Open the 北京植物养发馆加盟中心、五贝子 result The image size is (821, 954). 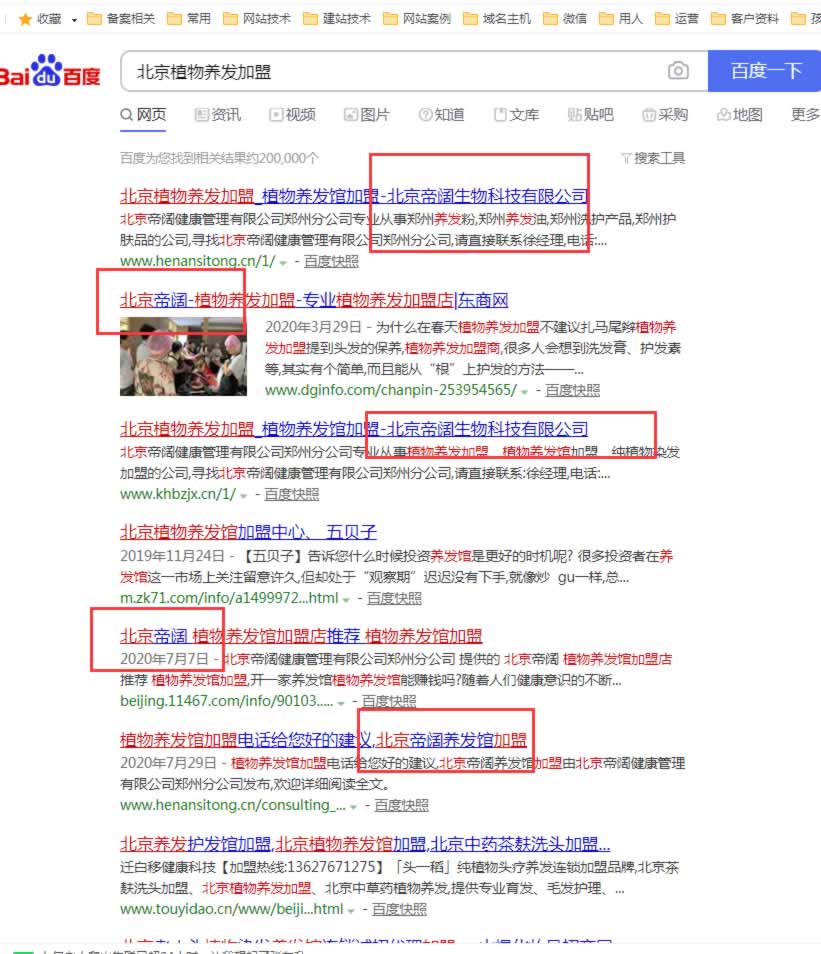point(256,532)
